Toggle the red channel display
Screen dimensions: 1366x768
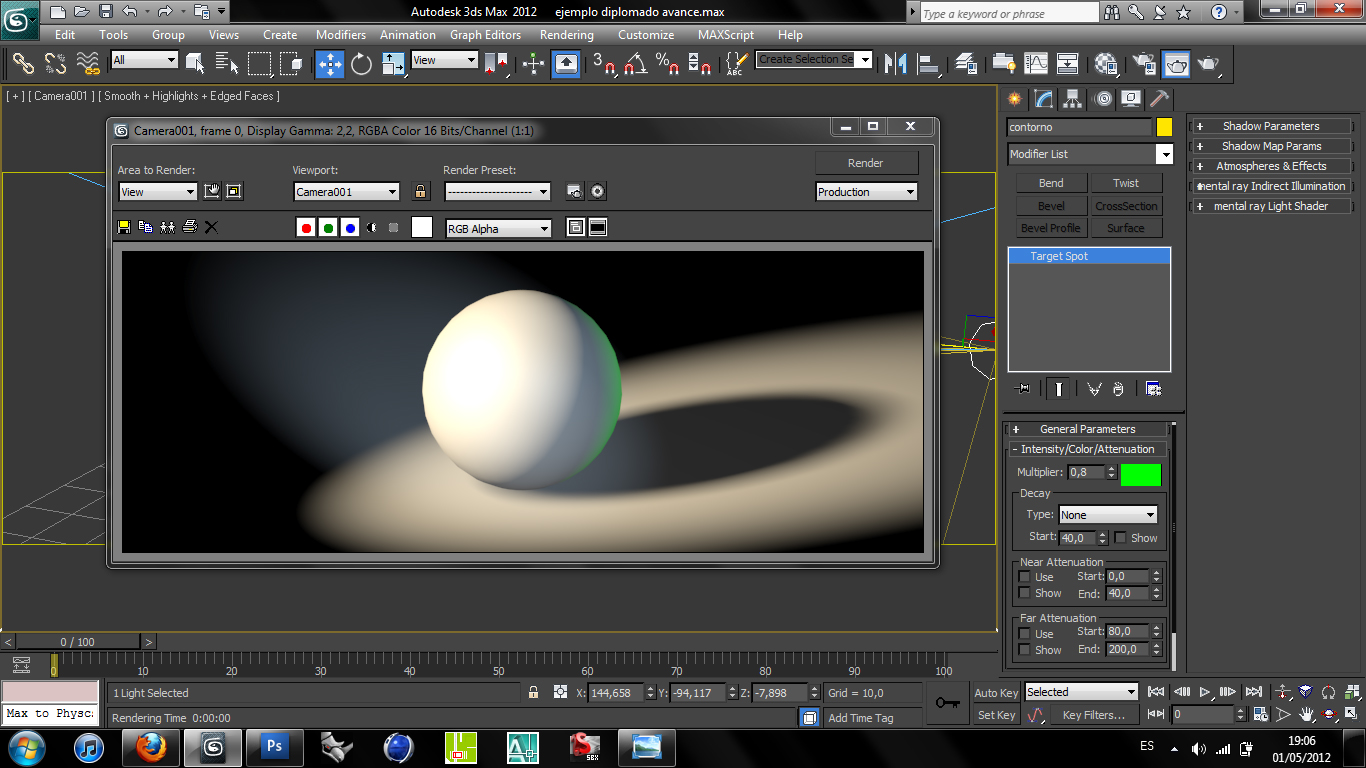[306, 228]
